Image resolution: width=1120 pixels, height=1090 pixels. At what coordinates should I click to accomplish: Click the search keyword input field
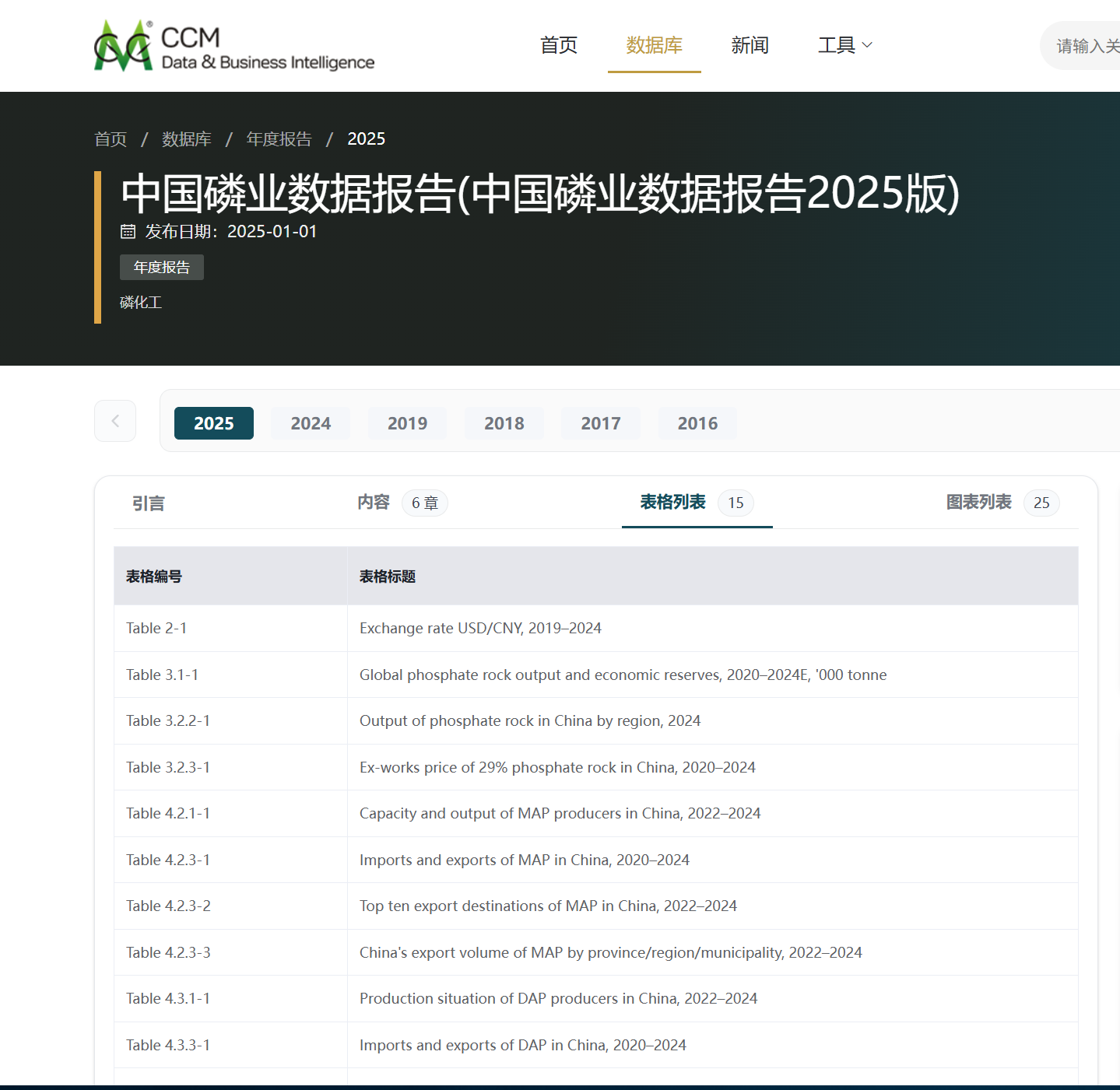click(1086, 47)
